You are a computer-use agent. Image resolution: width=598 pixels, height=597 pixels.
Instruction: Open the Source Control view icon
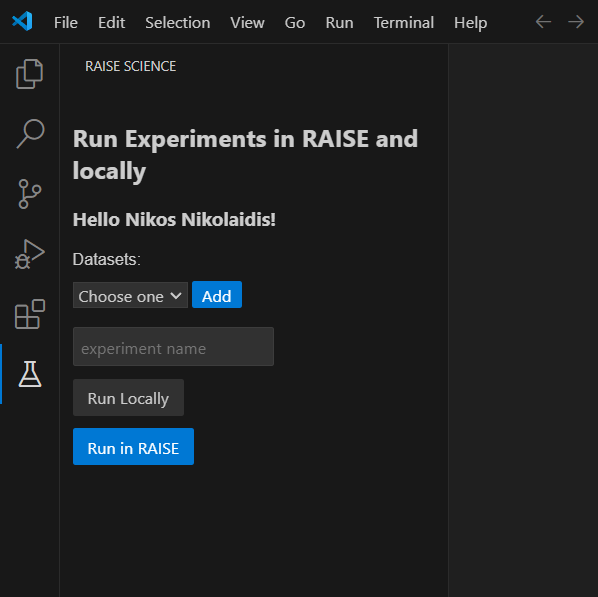29,194
